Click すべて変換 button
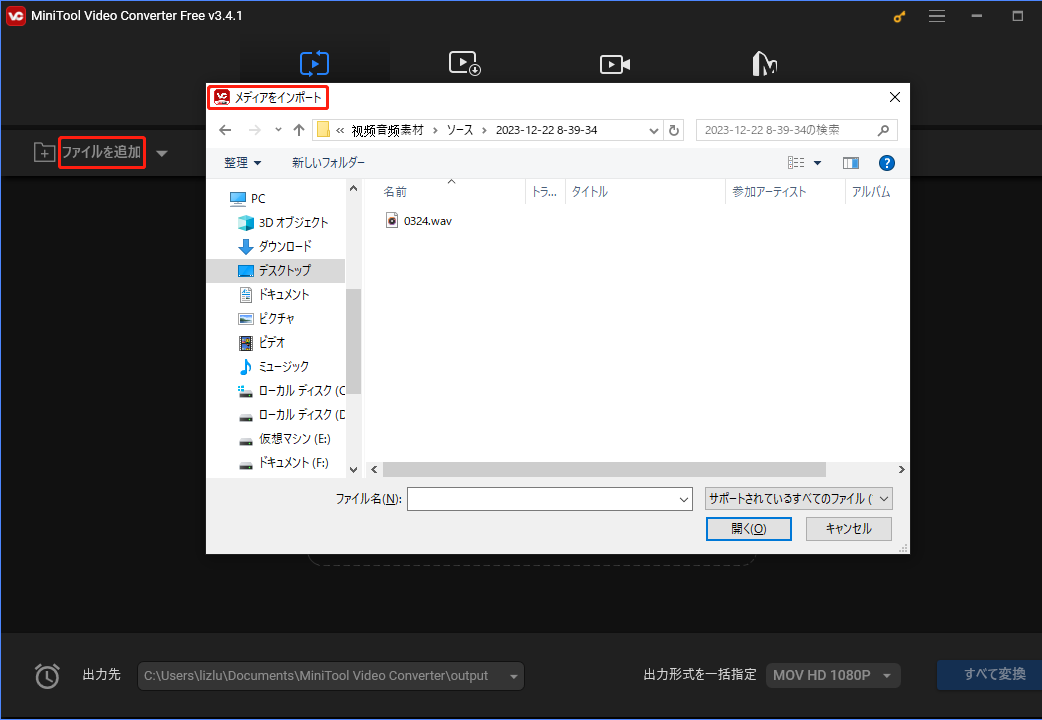The width and height of the screenshot is (1042, 720). click(990, 674)
